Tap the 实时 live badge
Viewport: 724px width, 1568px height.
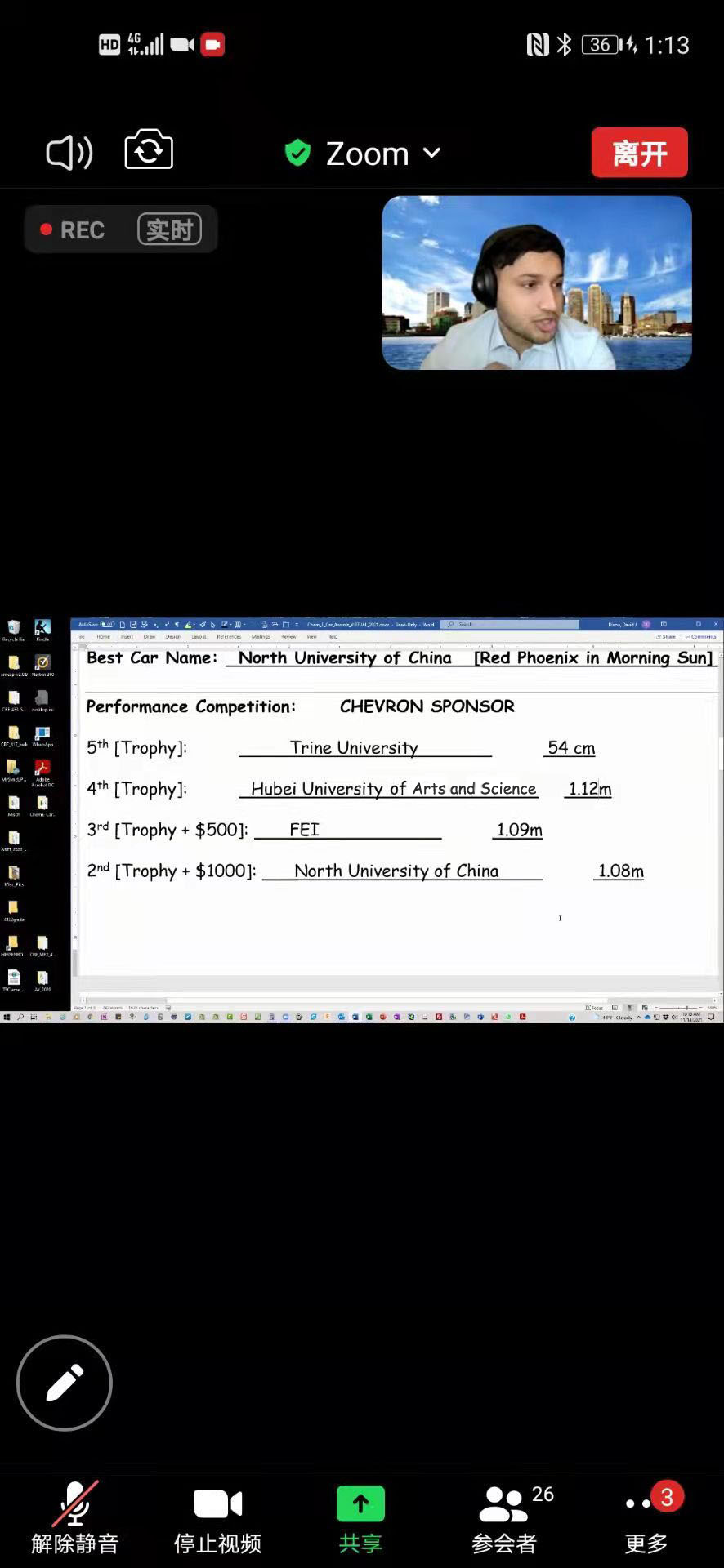pyautogui.click(x=169, y=230)
